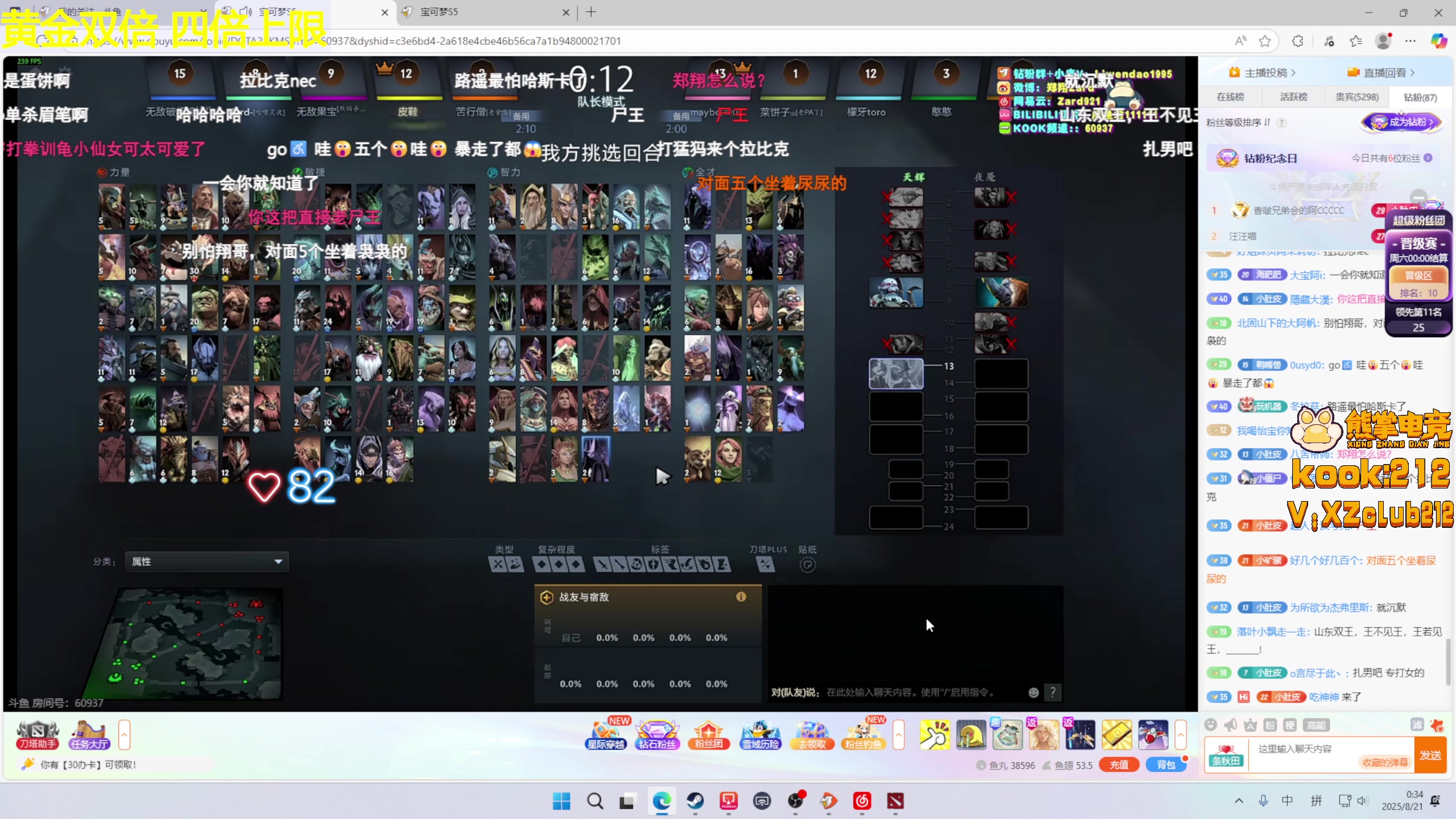Switch to 活跃榜 tab
The height and width of the screenshot is (819, 1456).
tap(1293, 97)
